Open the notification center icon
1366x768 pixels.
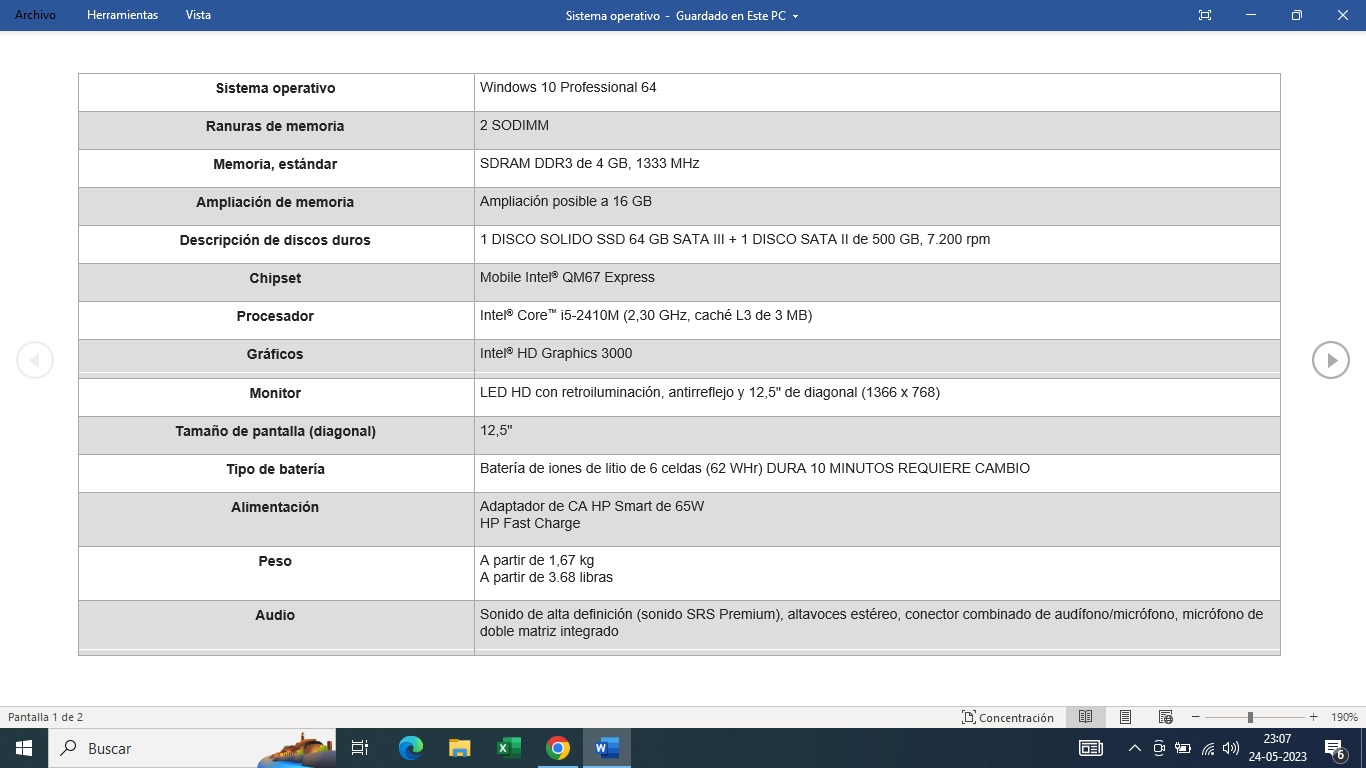pyautogui.click(x=1334, y=748)
